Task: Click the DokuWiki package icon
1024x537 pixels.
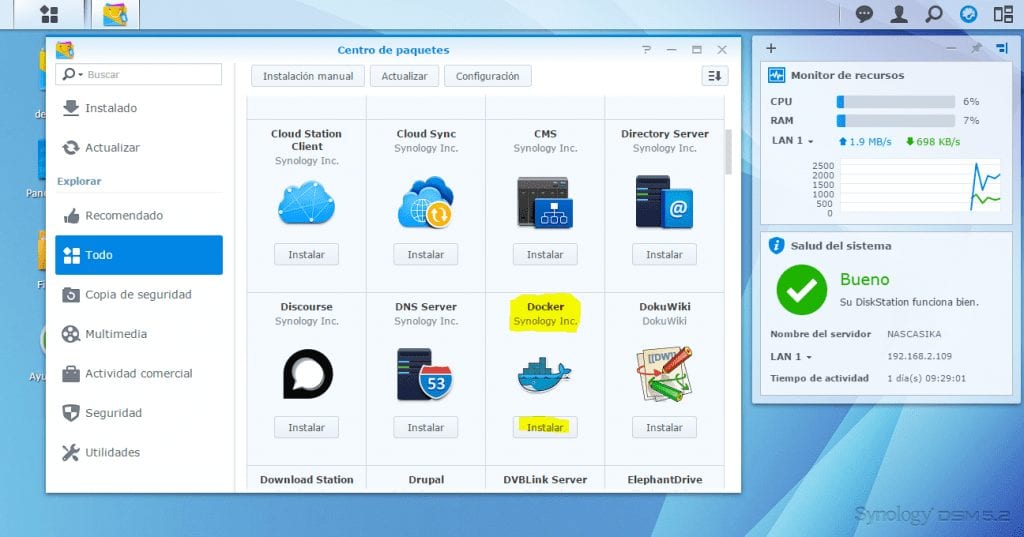Action: pyautogui.click(x=664, y=374)
